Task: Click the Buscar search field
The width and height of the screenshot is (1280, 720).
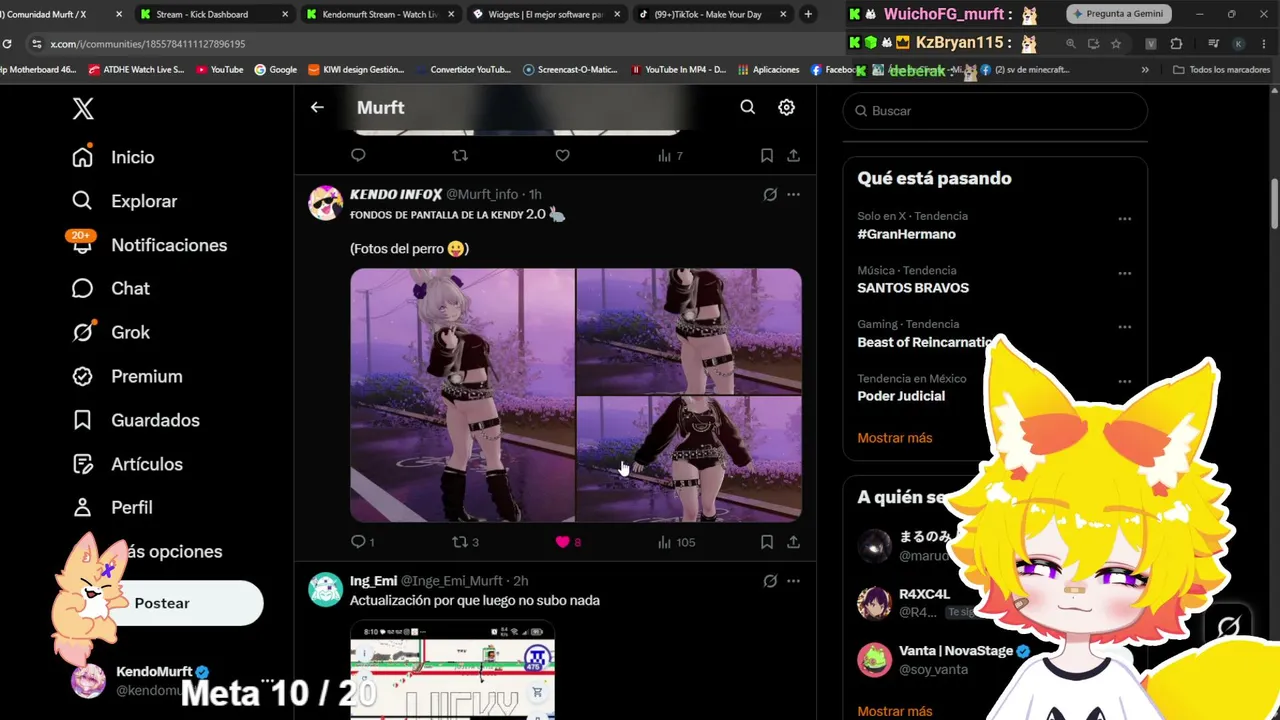Action: 995,111
